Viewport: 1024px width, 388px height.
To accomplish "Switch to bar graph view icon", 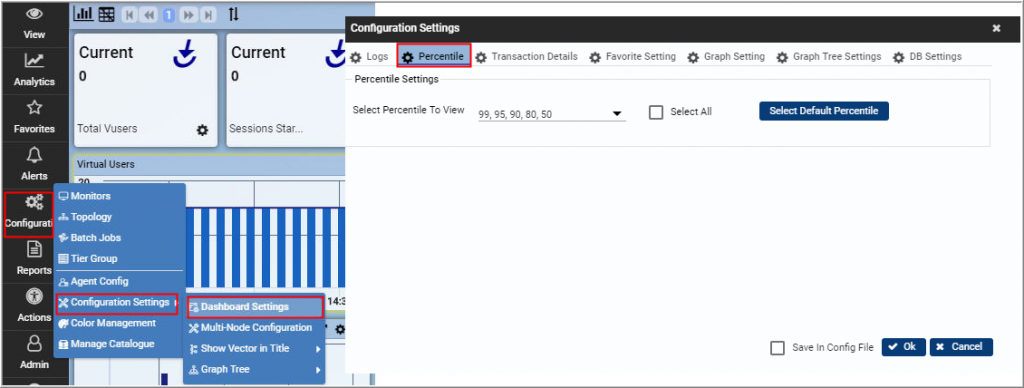I will click(x=84, y=14).
